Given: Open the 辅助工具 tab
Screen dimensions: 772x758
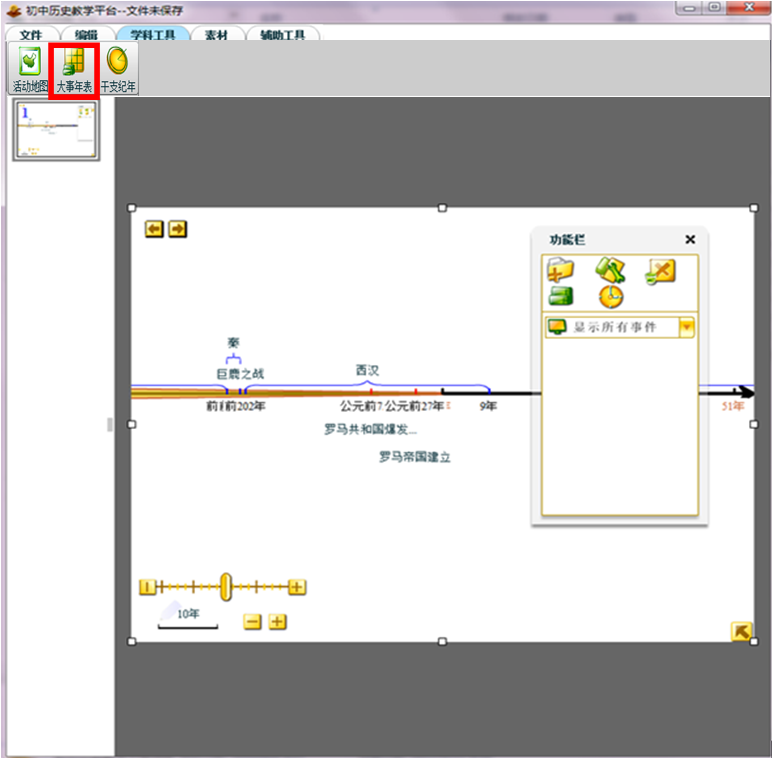Looking at the screenshot, I should point(282,35).
